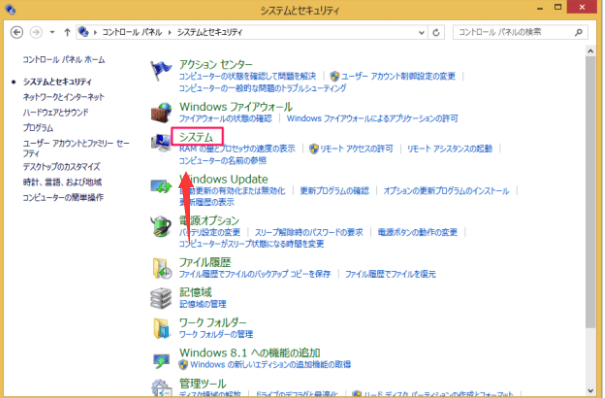Click the Forward arrow navigation button
Viewport: 605px width, 398px height.
[36, 32]
